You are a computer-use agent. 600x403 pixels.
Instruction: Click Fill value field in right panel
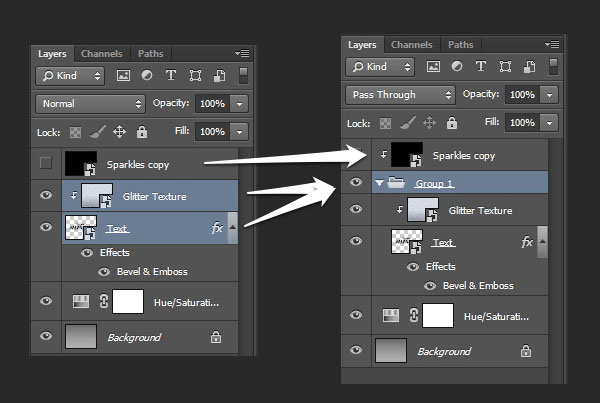click(x=522, y=123)
